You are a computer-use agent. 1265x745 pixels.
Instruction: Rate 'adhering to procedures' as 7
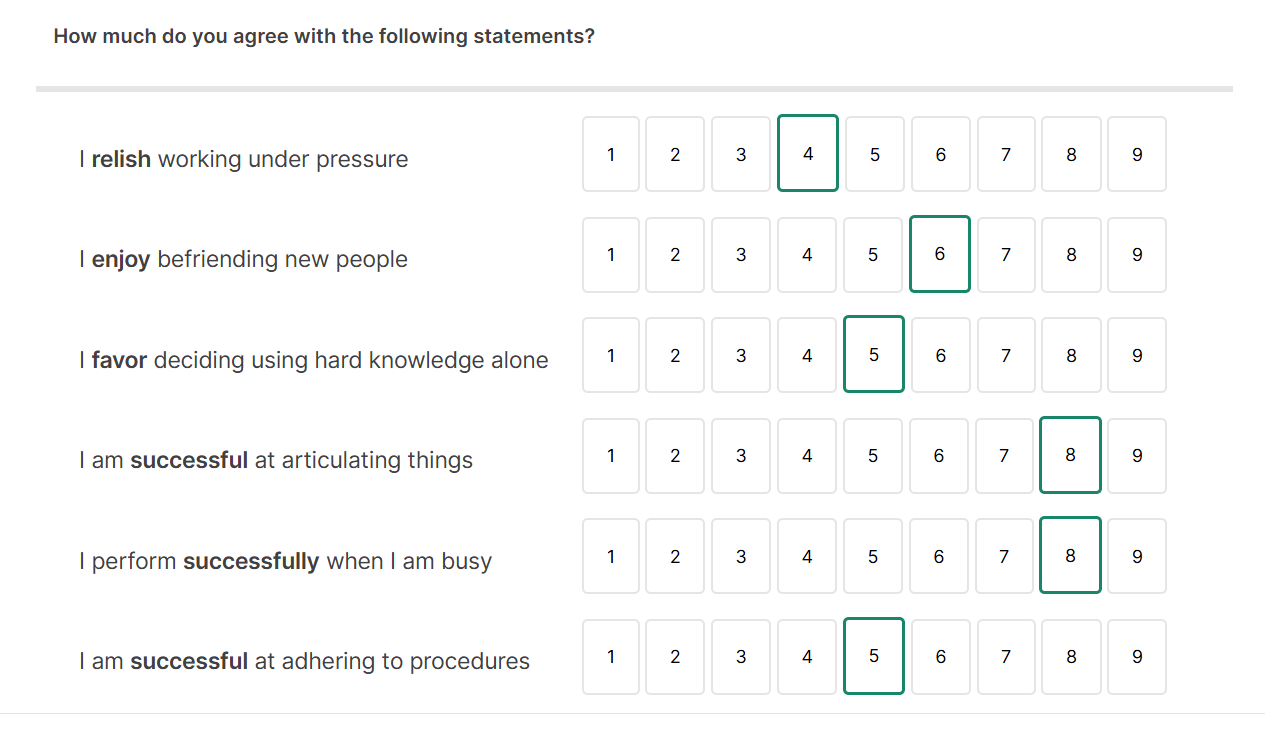[1005, 657]
